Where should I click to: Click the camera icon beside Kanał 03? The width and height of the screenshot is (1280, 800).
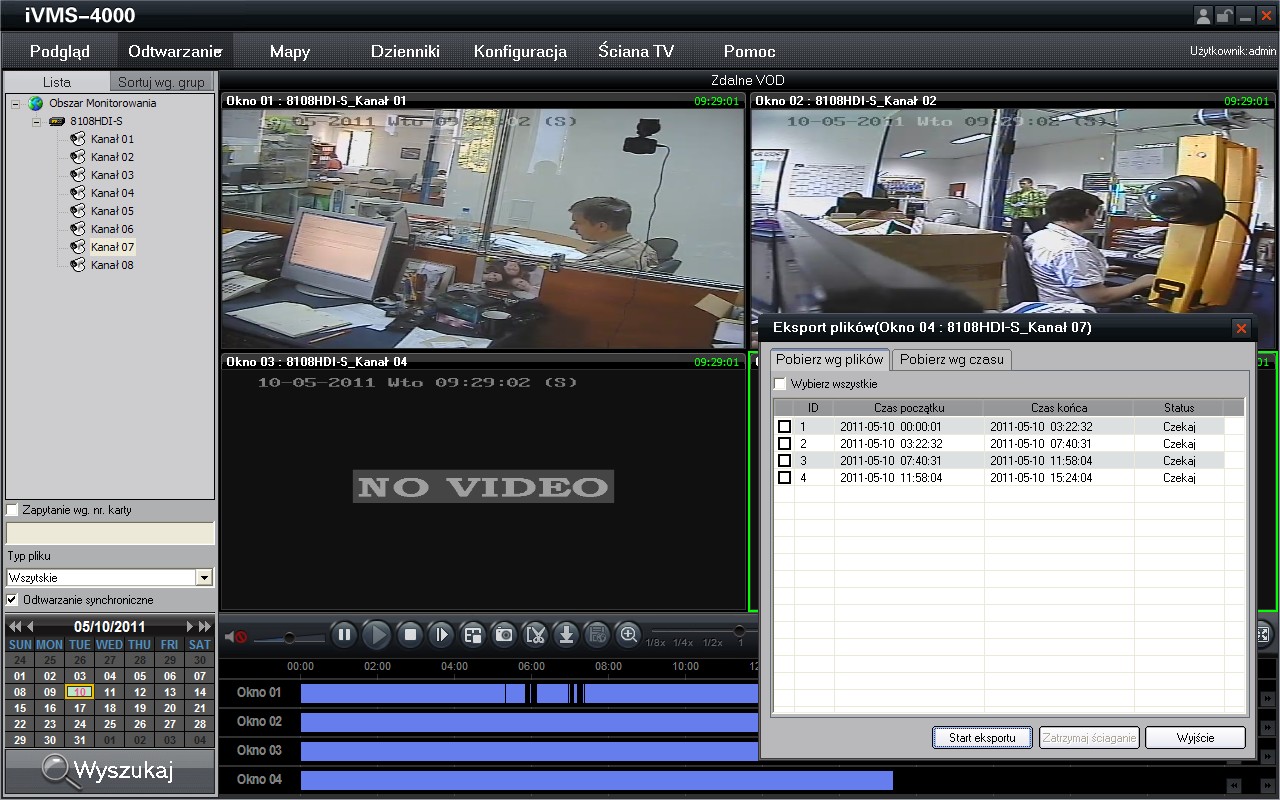click(77, 175)
